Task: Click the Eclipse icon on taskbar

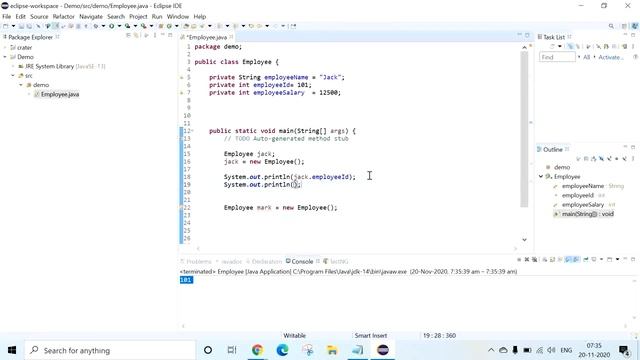Action: coord(382,350)
